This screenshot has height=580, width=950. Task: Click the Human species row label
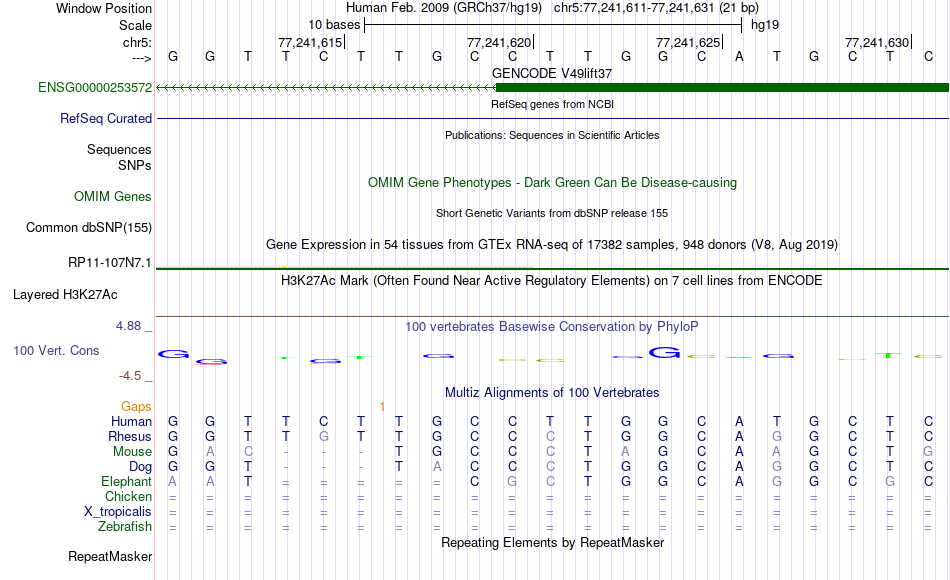coord(131,421)
